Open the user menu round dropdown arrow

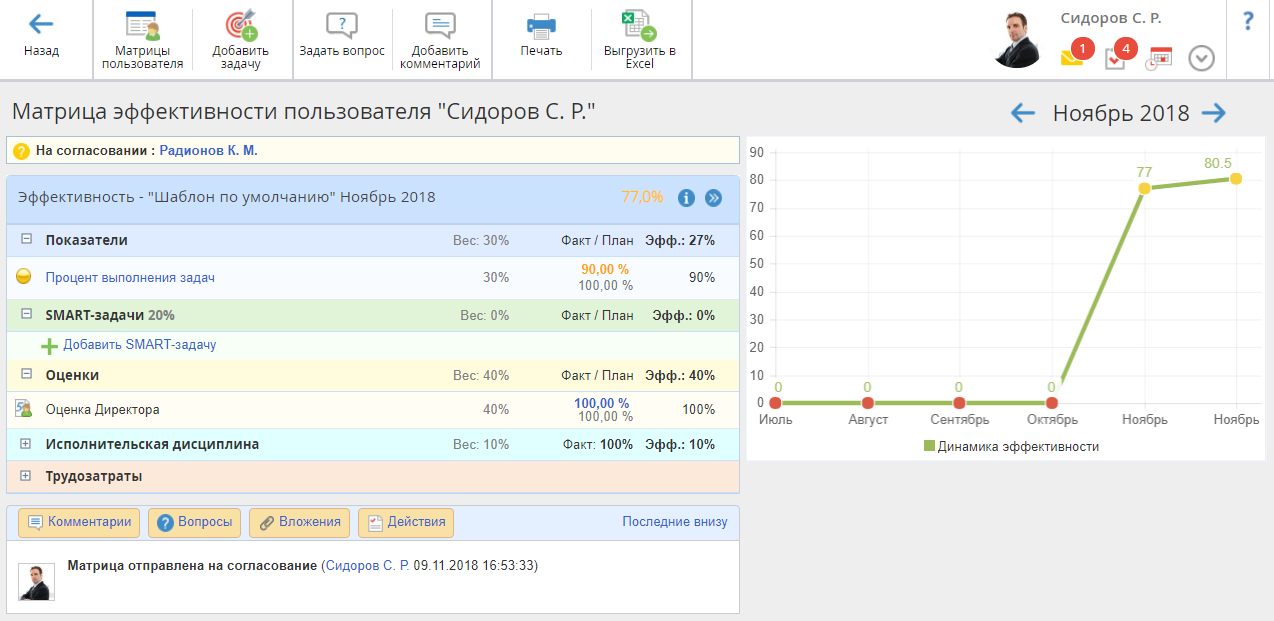[x=1201, y=59]
